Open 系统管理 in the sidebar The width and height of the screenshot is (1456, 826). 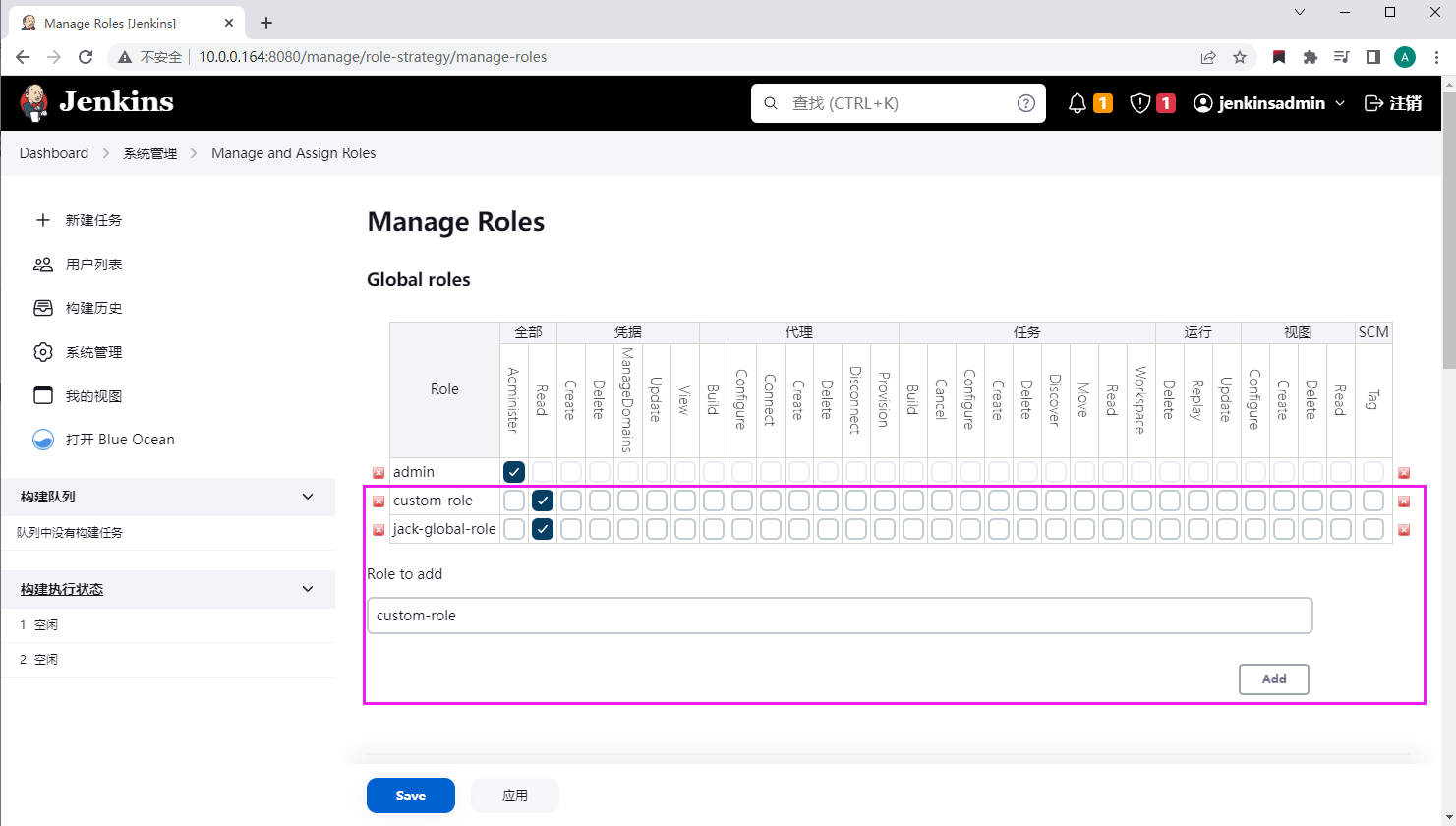93,352
